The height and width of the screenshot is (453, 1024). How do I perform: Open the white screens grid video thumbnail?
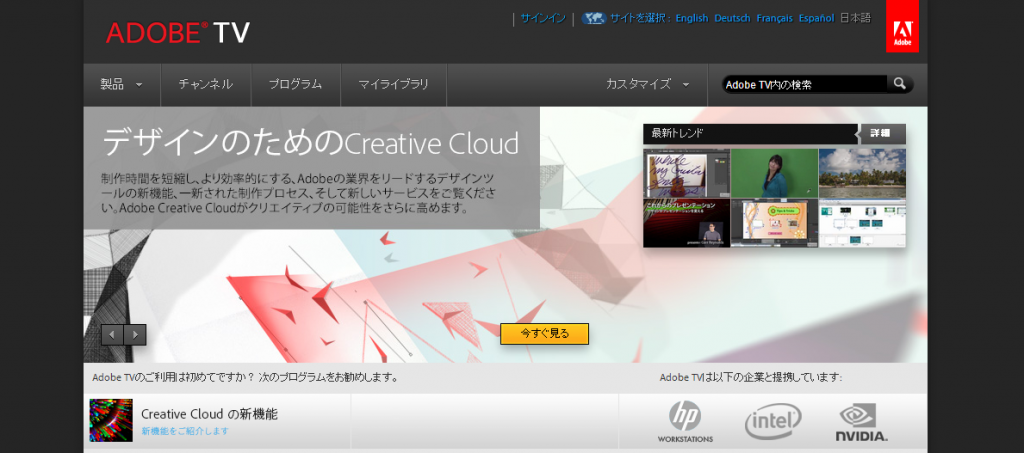[x=862, y=223]
